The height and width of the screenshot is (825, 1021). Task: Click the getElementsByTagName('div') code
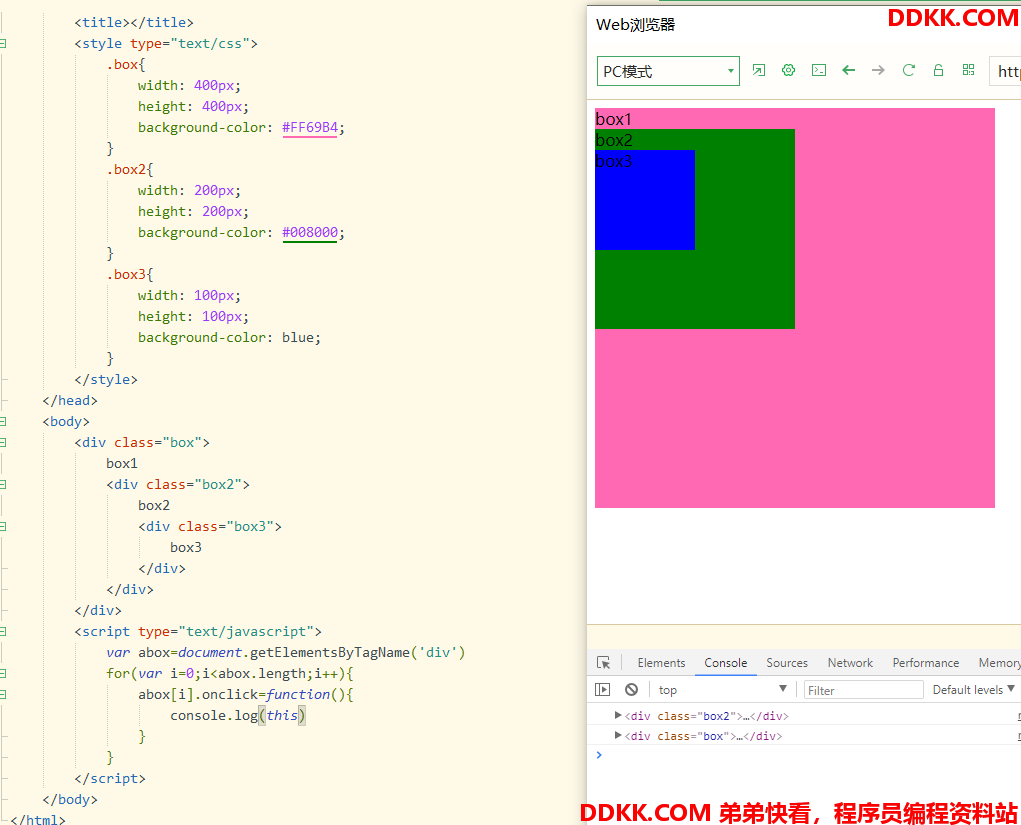(x=357, y=652)
